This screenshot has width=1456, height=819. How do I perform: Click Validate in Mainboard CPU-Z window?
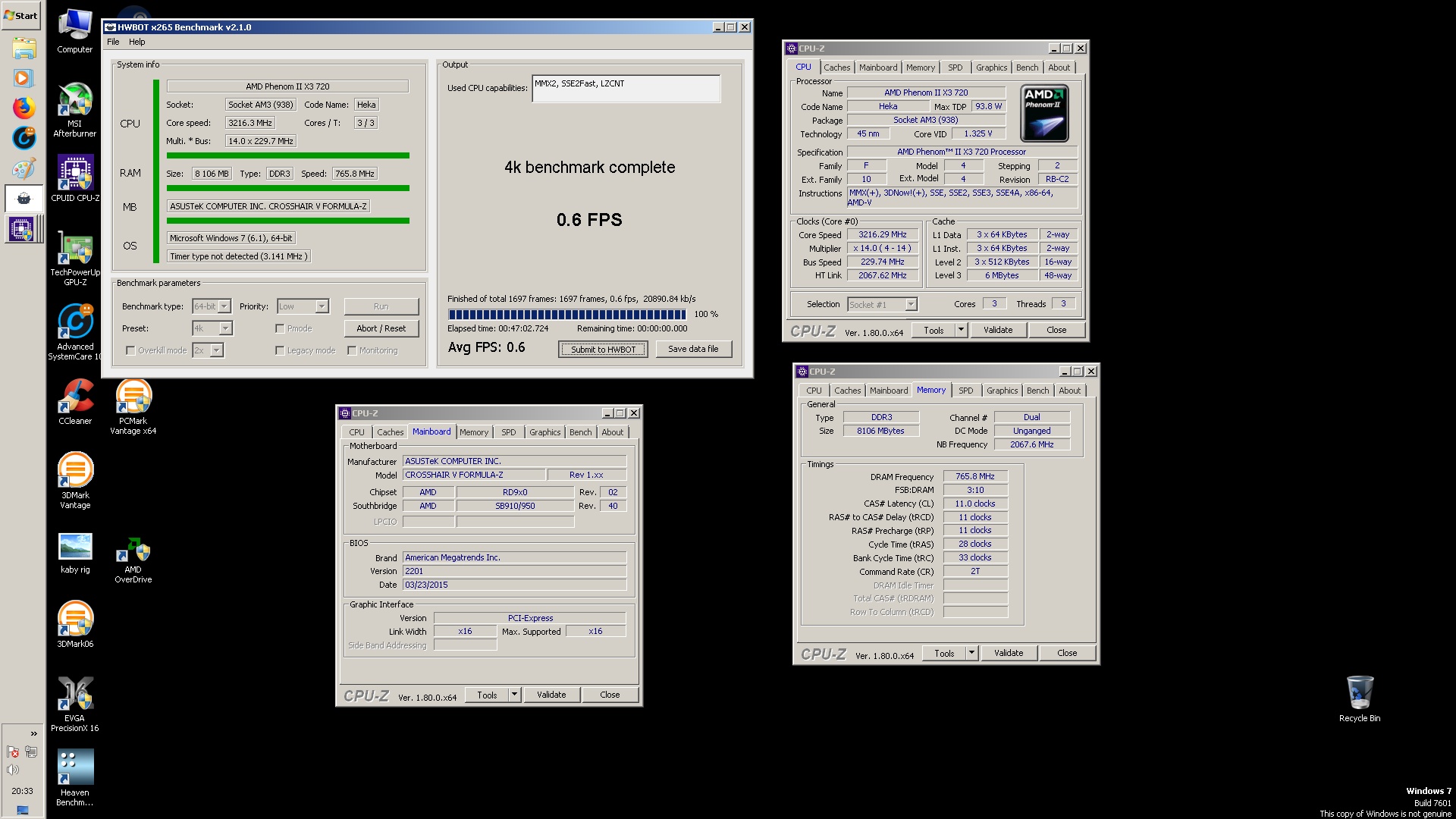point(551,695)
